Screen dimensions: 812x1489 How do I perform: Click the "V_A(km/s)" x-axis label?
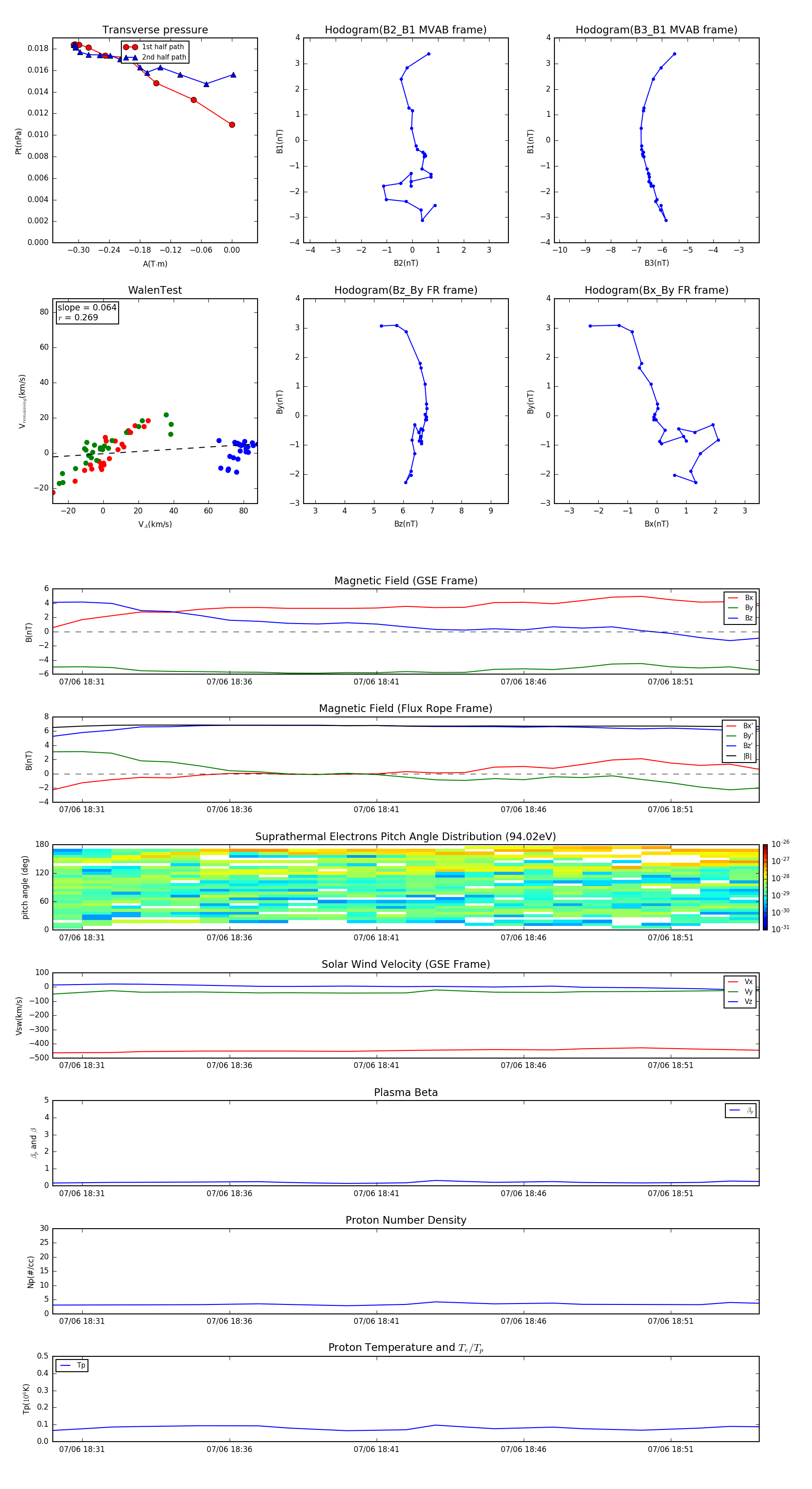[x=155, y=524]
